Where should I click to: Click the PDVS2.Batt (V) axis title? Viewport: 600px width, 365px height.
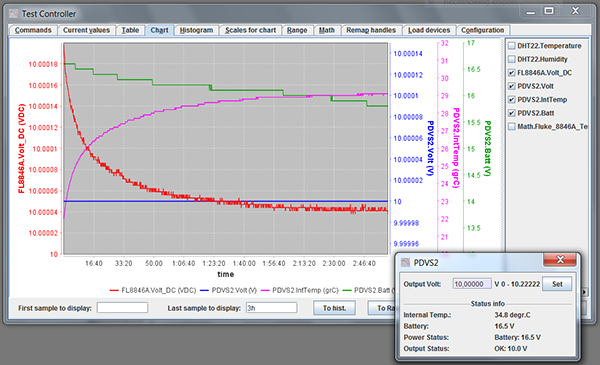point(488,148)
